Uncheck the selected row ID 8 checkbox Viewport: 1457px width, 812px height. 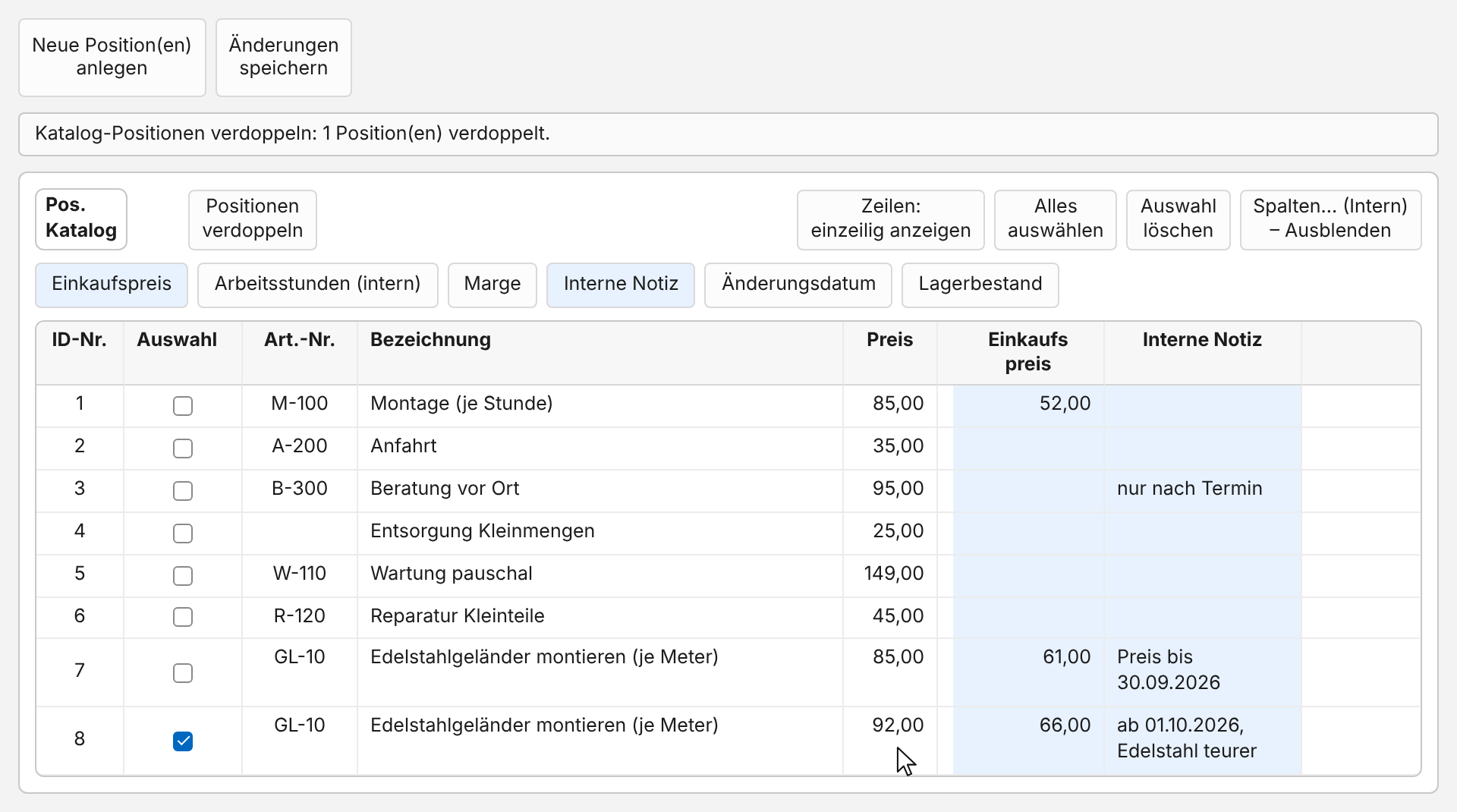point(183,741)
